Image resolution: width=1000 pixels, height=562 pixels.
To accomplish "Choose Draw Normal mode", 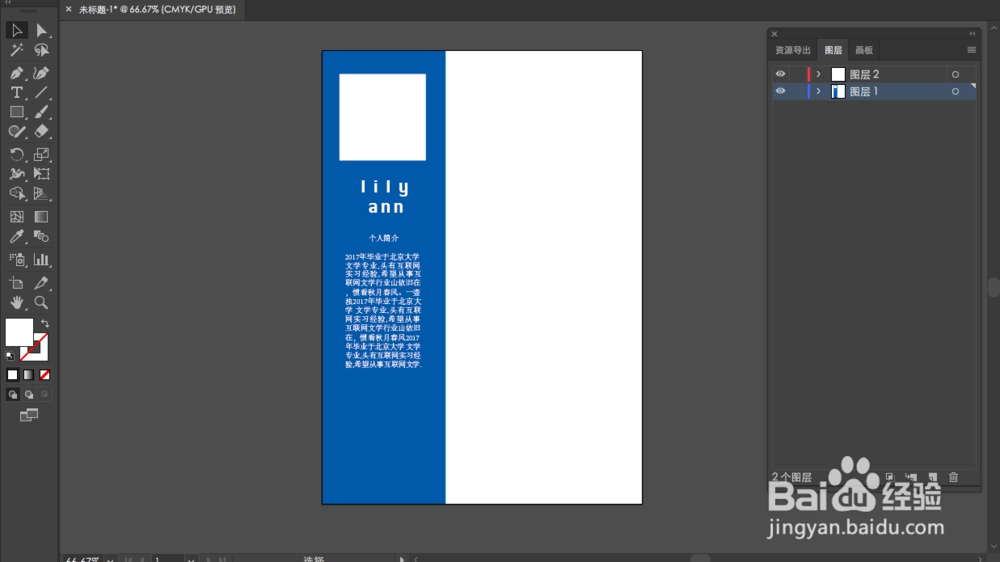I will click(13, 395).
